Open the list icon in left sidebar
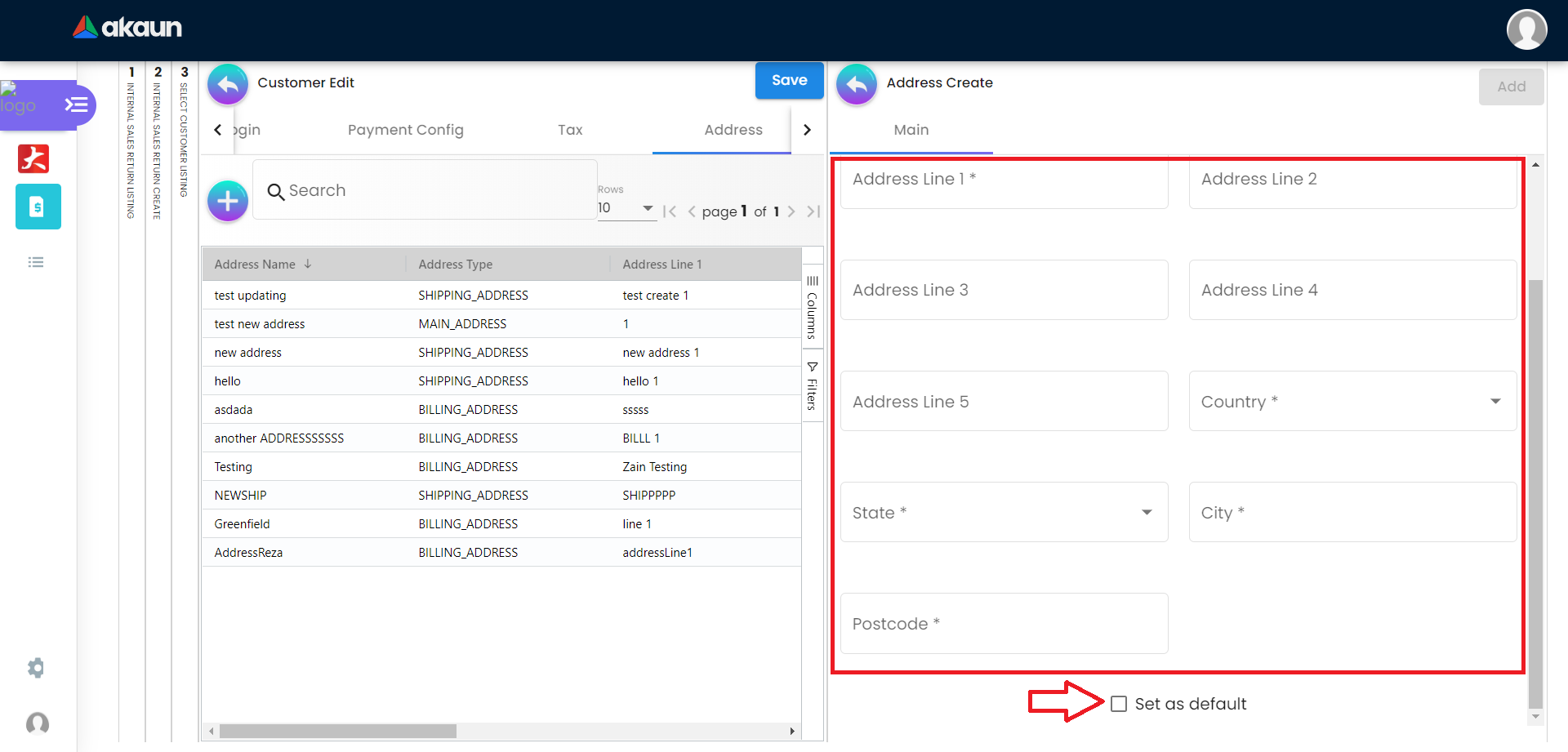 pyautogui.click(x=36, y=262)
